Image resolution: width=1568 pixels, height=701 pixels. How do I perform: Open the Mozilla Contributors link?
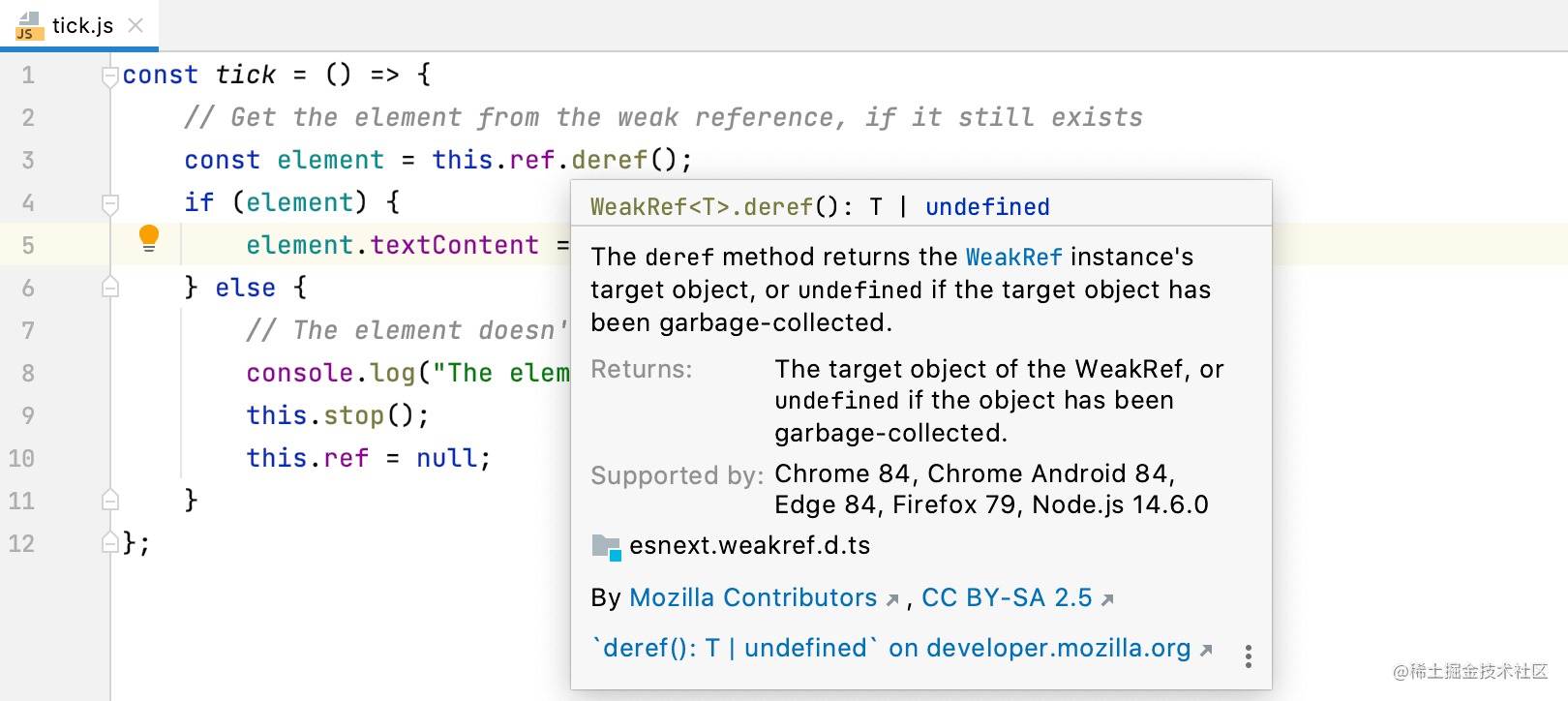coord(752,597)
